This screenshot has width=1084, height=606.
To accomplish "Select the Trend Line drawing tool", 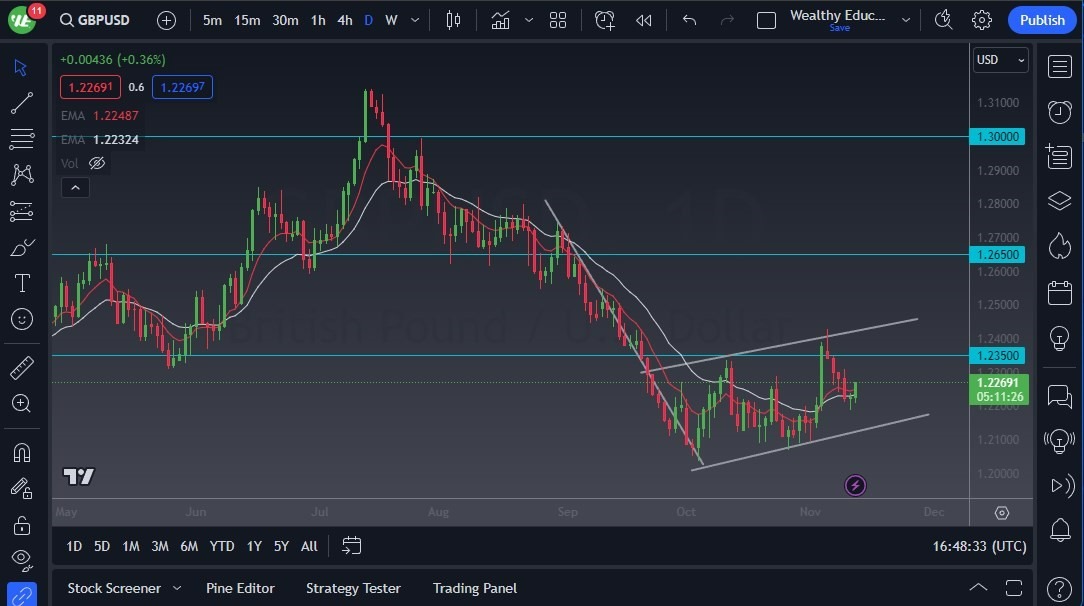I will click(x=20, y=103).
